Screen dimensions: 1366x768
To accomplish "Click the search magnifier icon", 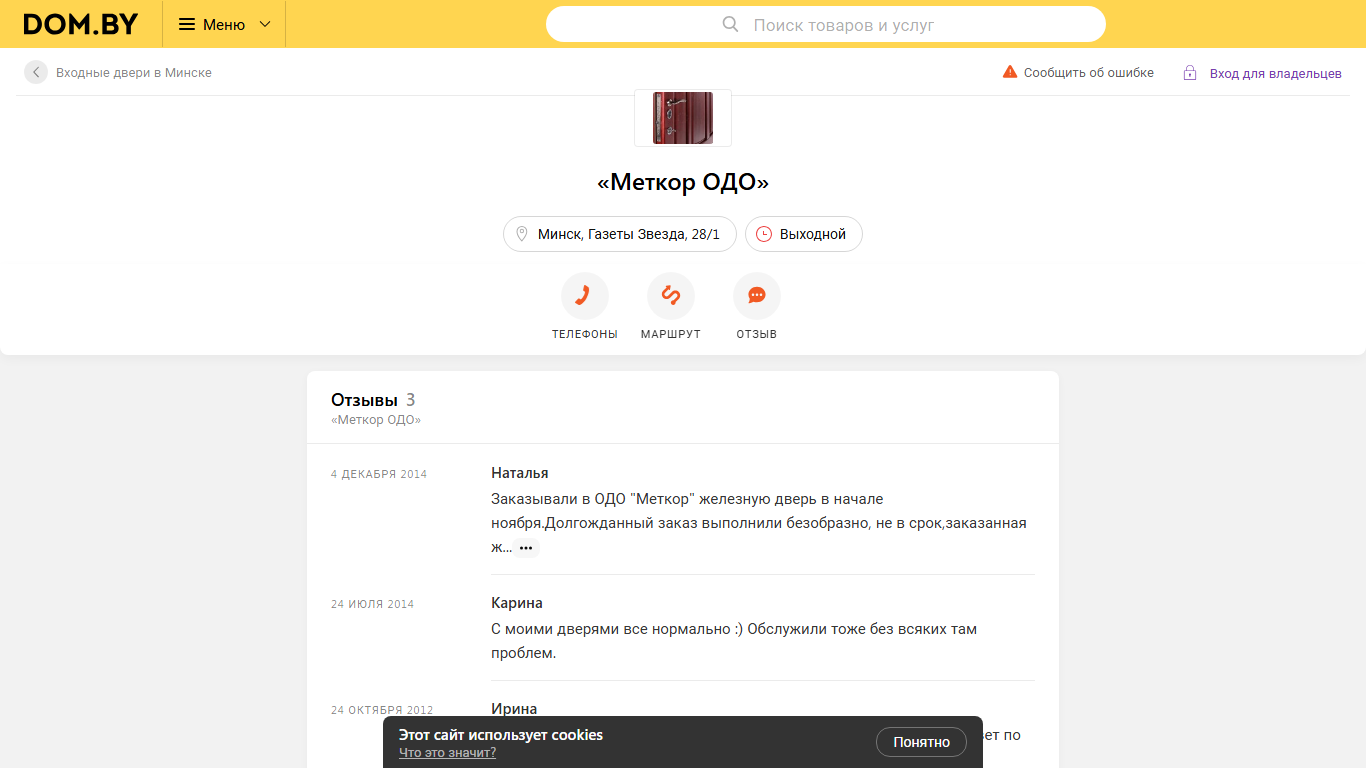I will [731, 24].
